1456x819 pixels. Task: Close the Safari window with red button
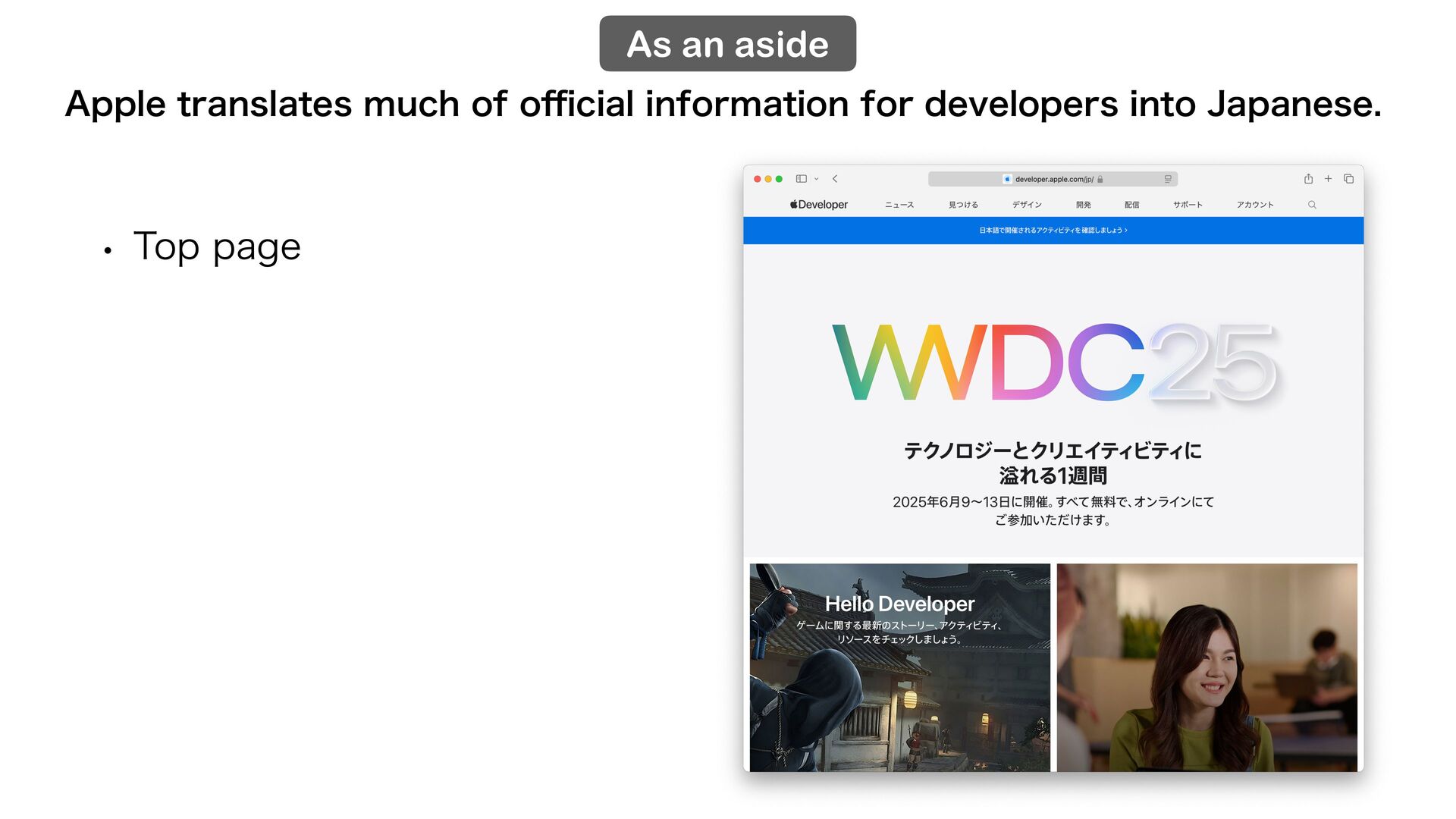click(757, 179)
